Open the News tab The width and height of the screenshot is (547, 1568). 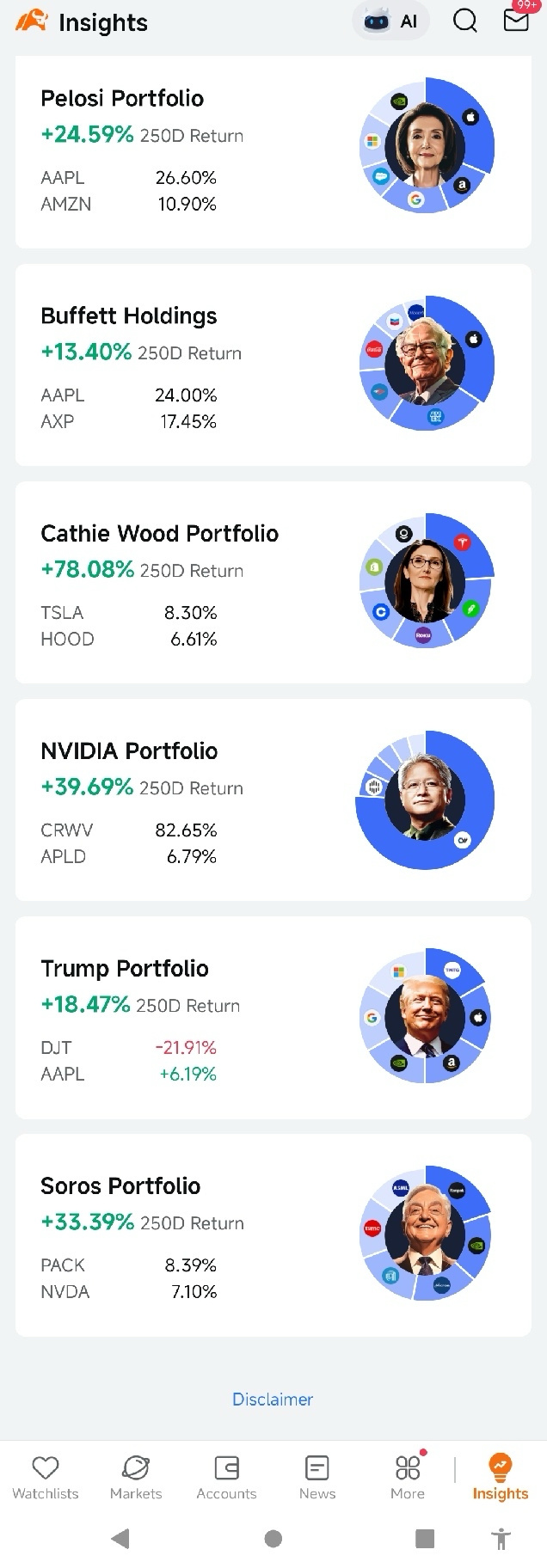coord(317,1478)
